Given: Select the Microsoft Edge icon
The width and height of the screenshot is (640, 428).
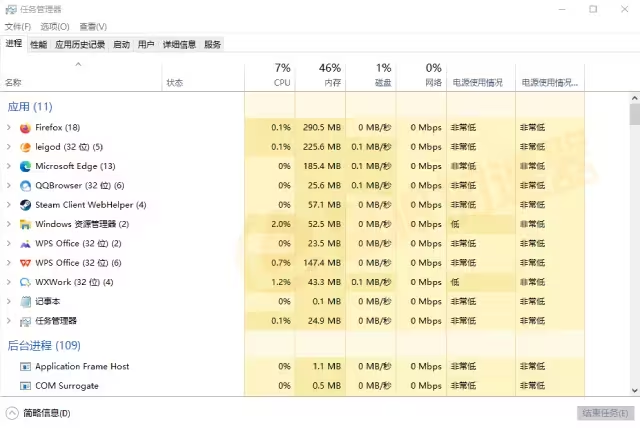Looking at the screenshot, I should (25, 166).
